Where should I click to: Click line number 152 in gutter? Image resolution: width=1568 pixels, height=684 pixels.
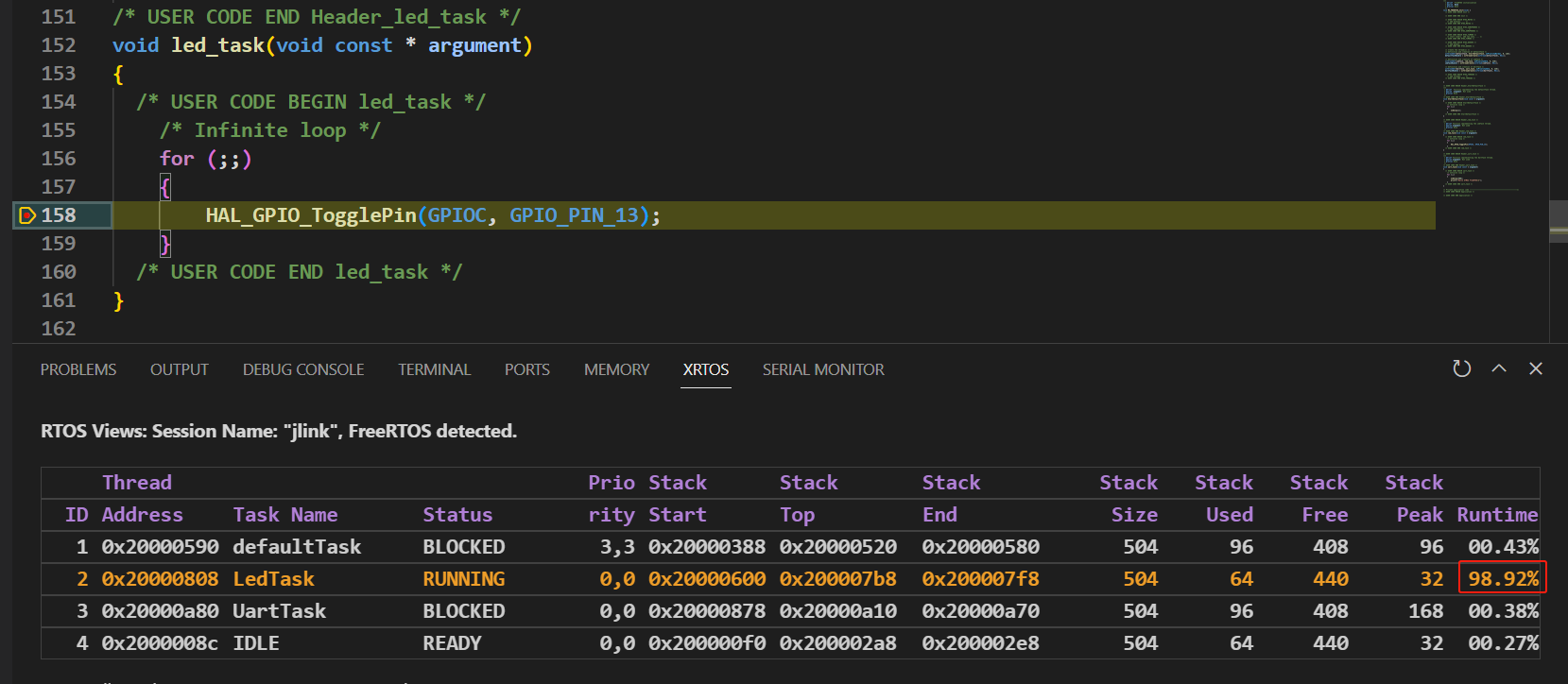pyautogui.click(x=59, y=45)
